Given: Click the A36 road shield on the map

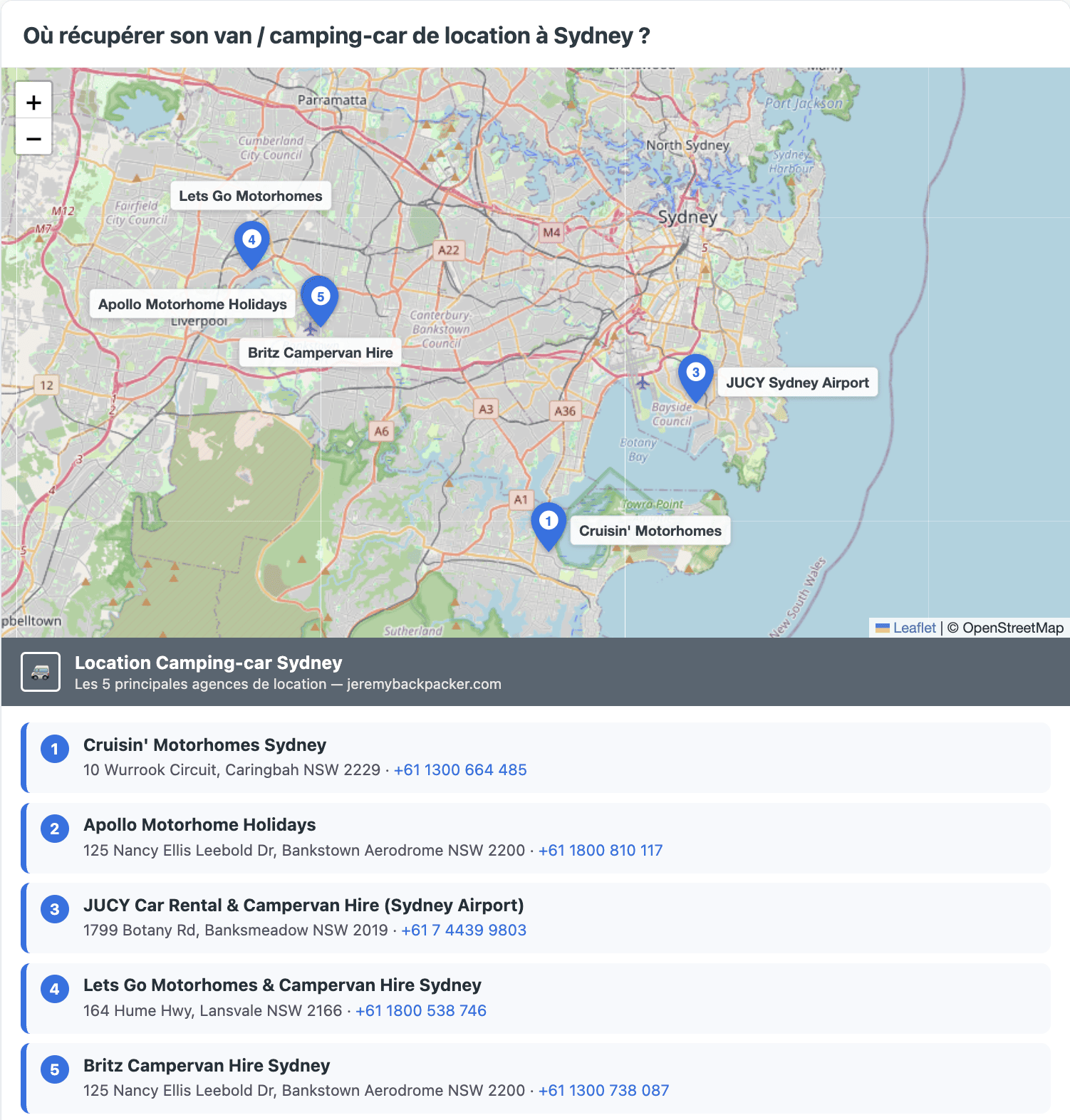Looking at the screenshot, I should (x=565, y=411).
